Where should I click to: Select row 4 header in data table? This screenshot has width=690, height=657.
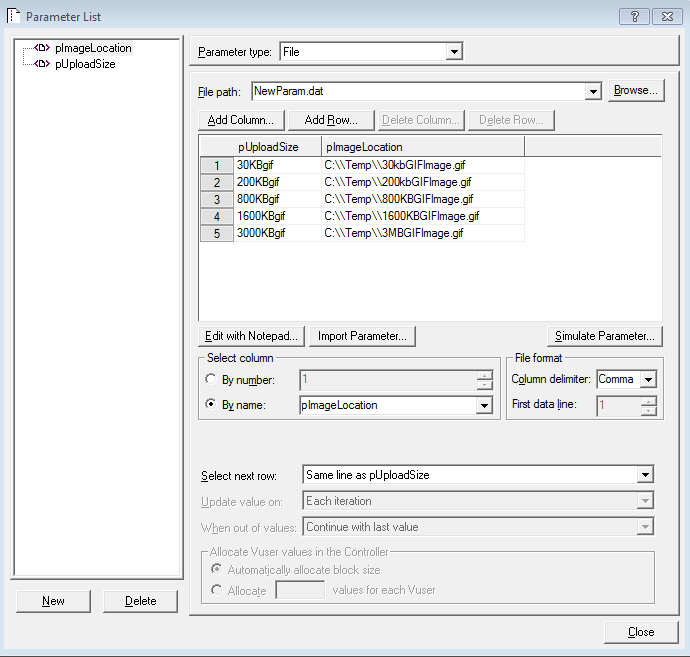217,217
